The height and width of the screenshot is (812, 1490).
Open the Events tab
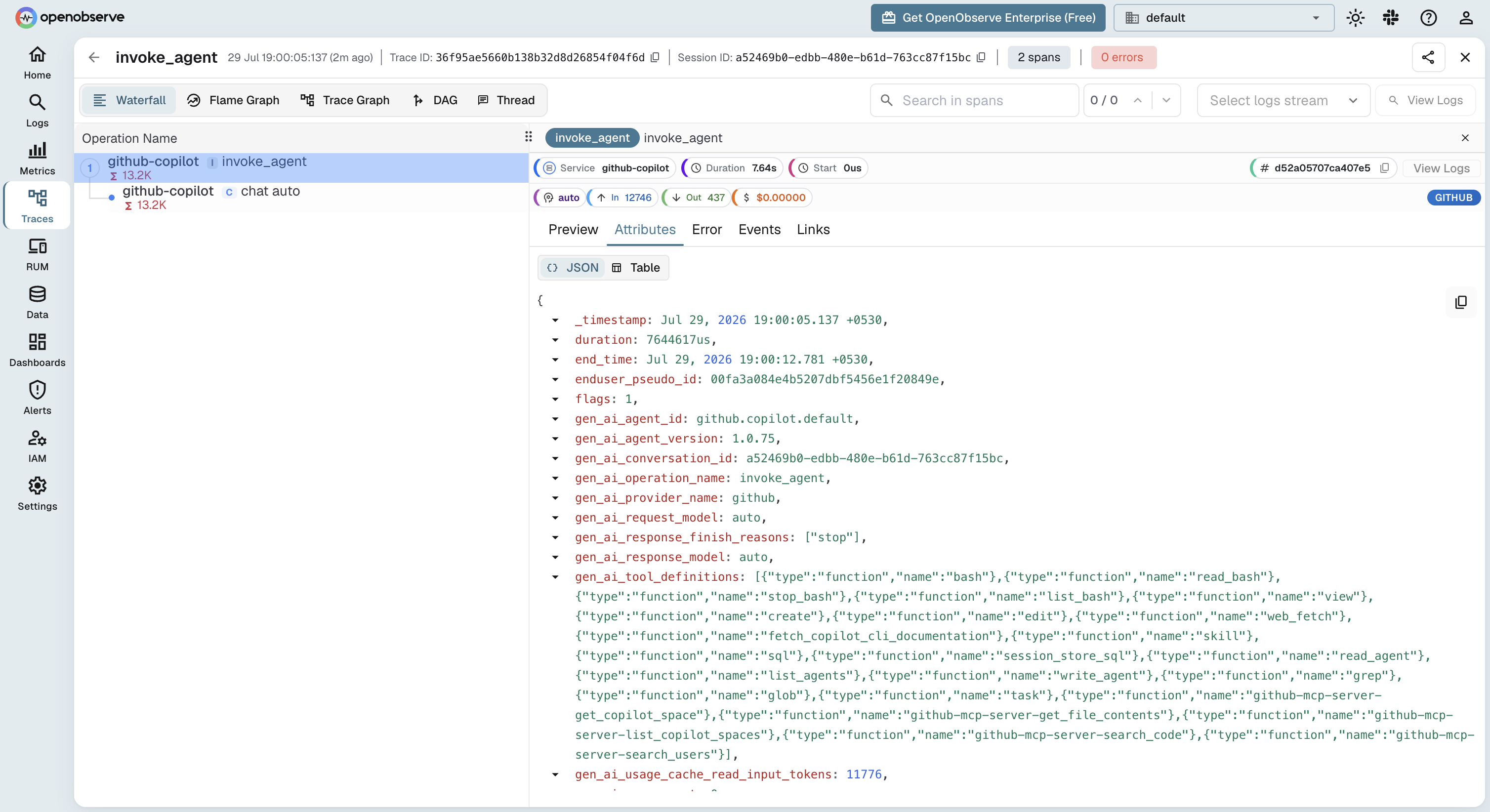coord(759,230)
